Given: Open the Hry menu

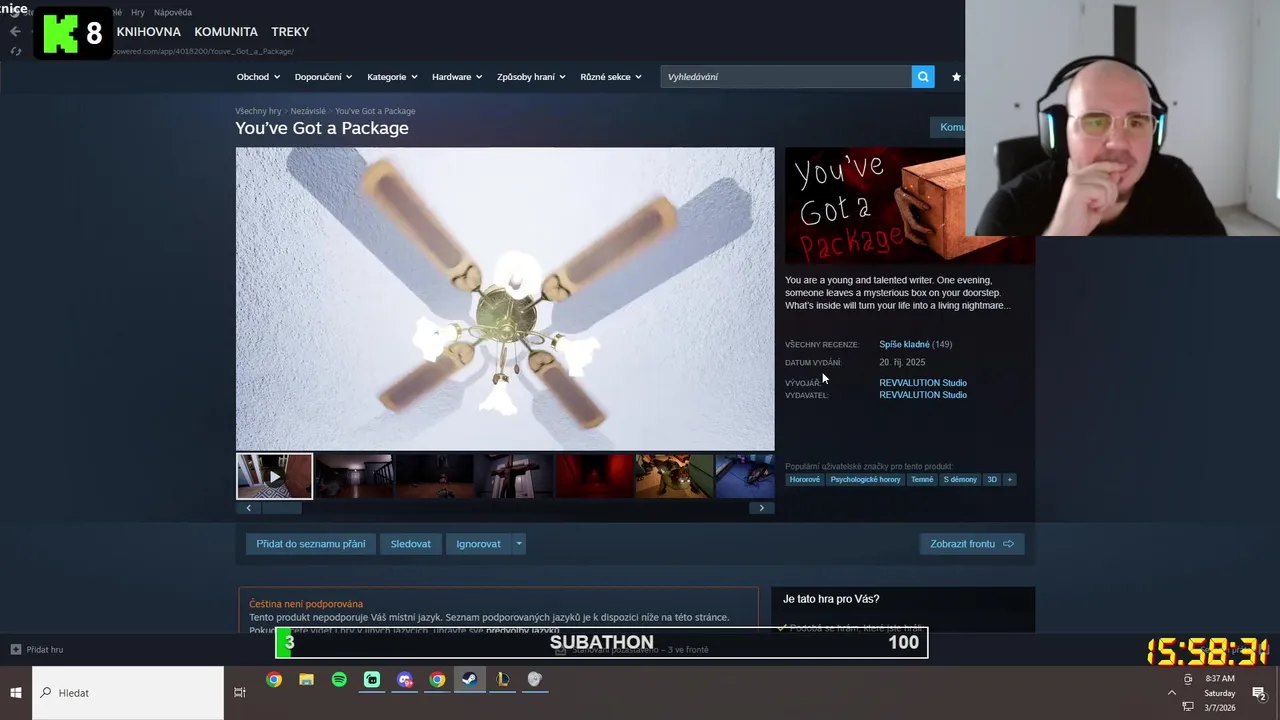Looking at the screenshot, I should click(x=138, y=13).
